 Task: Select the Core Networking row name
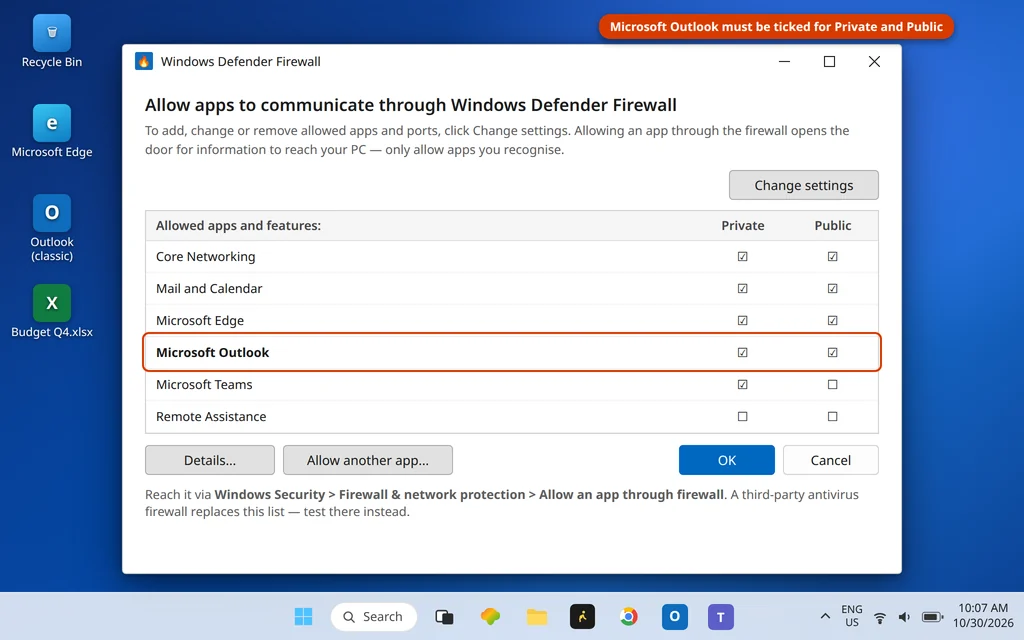[x=206, y=257]
